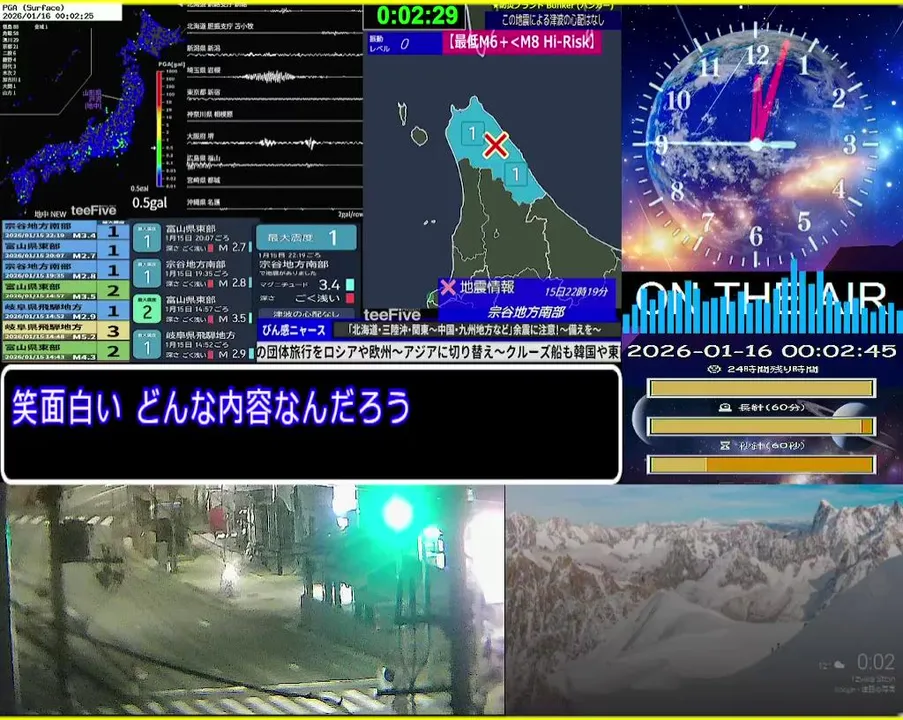Select the southern intensity 1 marker on map
The image size is (903, 720).
point(516,174)
